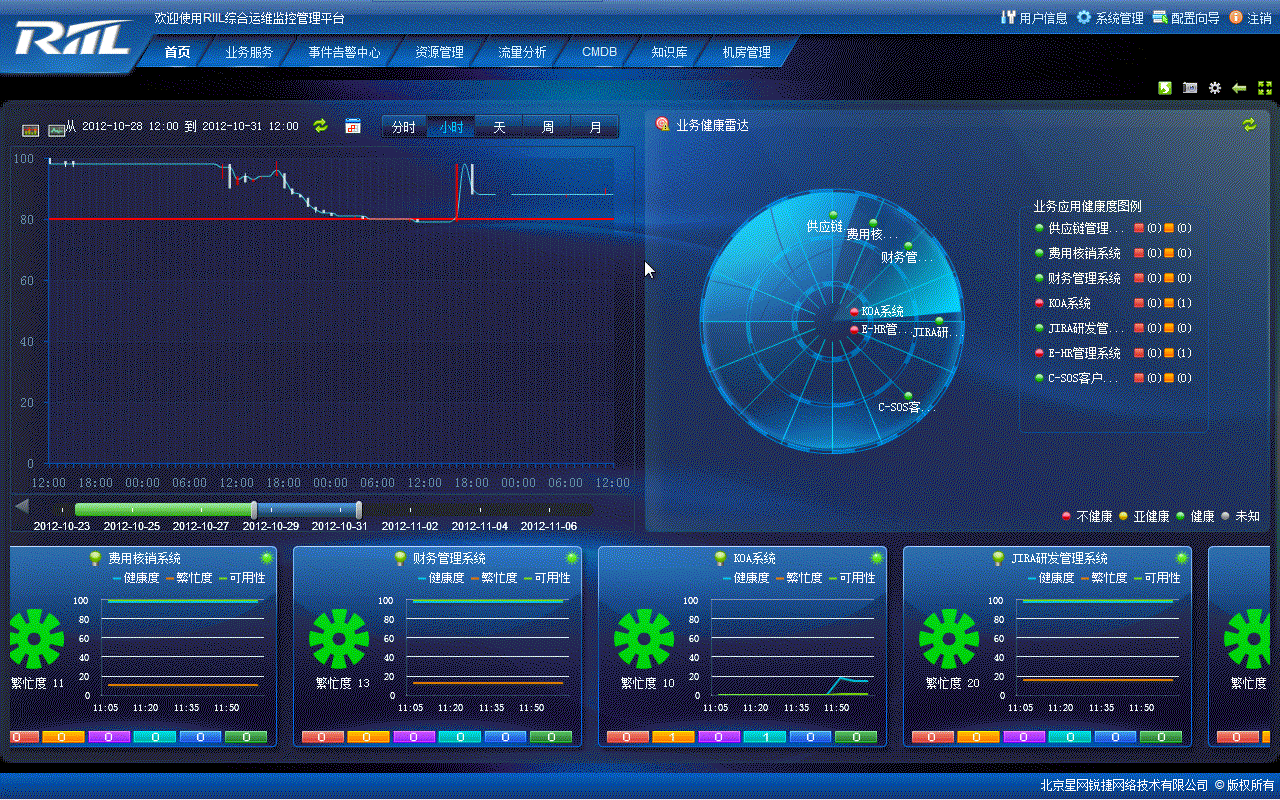Select the 周 time granularity
Screen dimensions: 1280x800
[x=547, y=127]
